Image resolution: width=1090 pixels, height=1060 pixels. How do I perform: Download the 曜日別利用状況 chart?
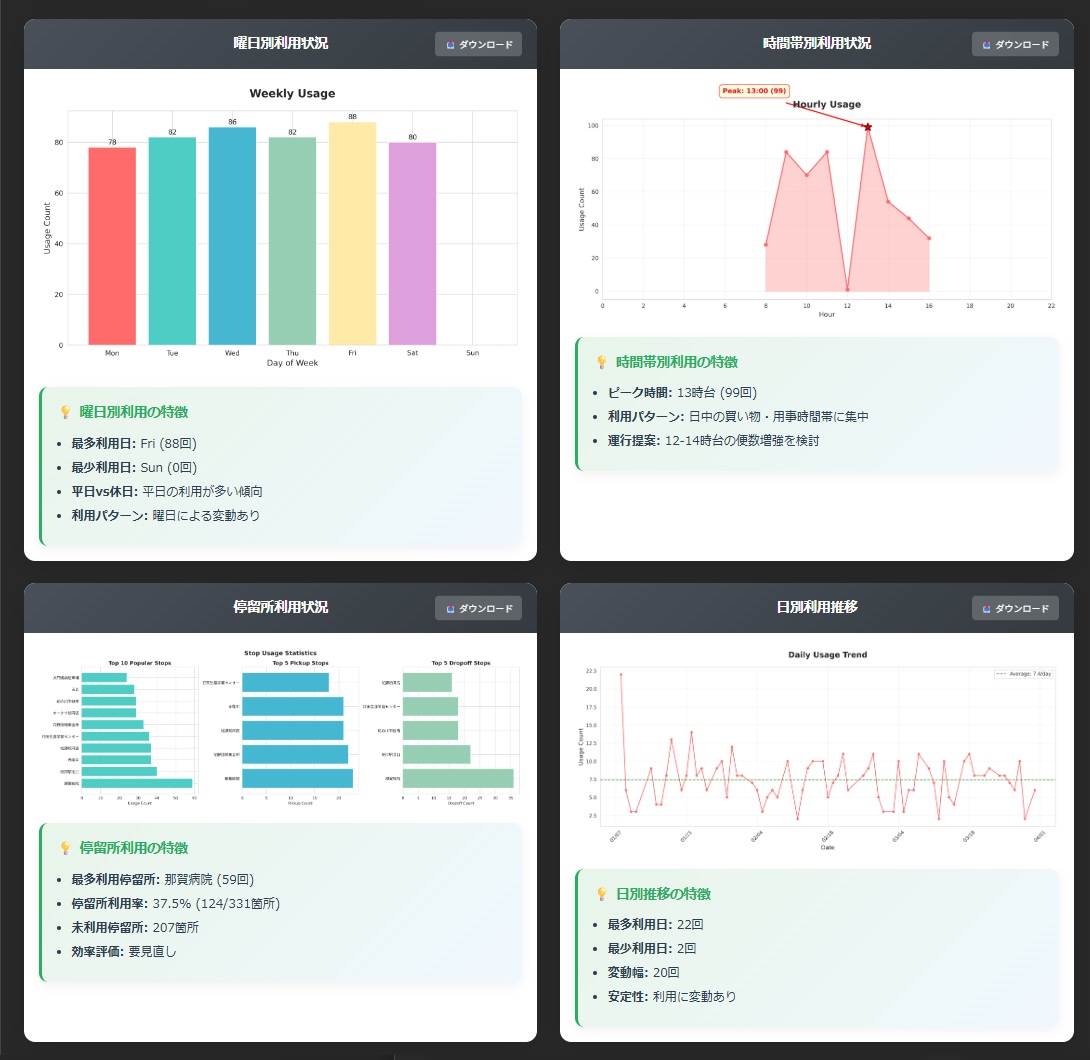(x=478, y=44)
